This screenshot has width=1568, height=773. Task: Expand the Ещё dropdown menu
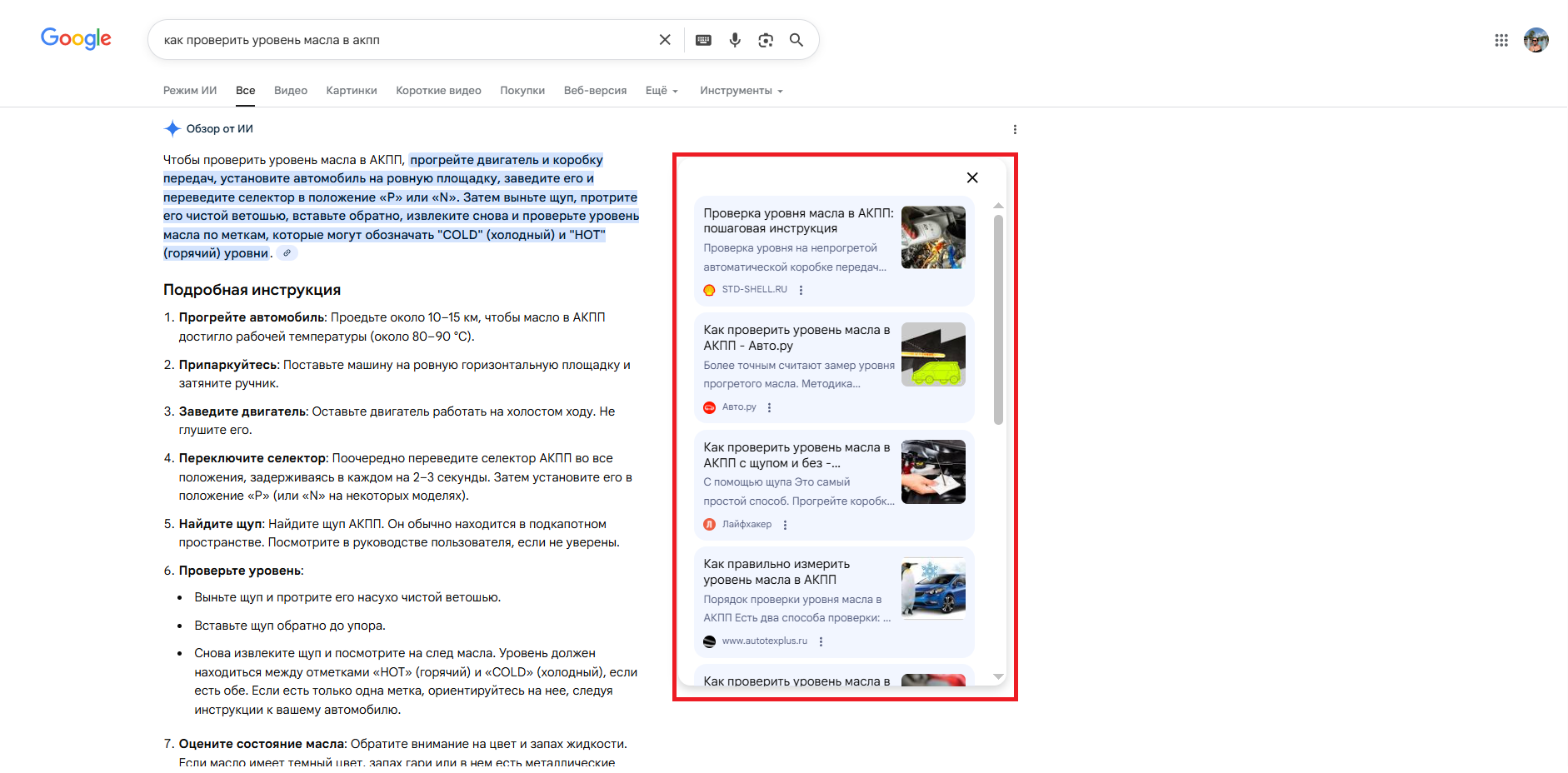click(662, 91)
